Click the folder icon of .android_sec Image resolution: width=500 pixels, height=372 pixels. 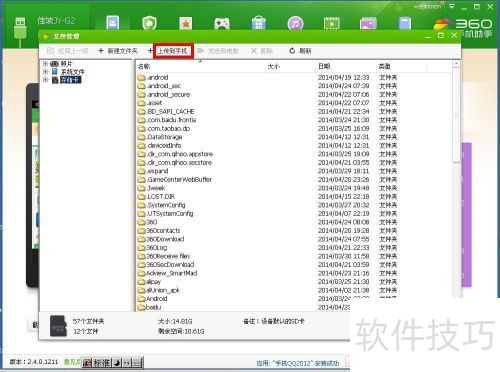142,86
